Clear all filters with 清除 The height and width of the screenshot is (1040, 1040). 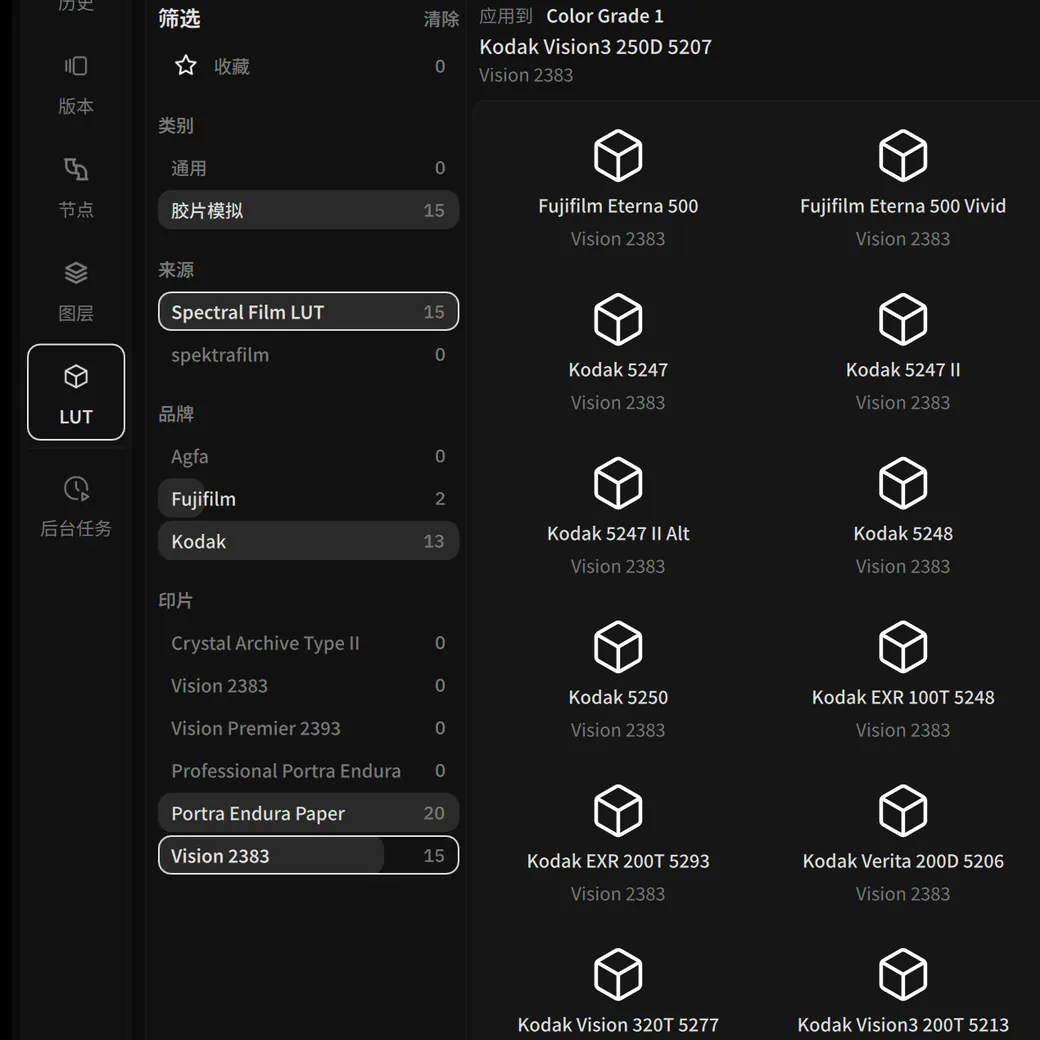(441, 19)
